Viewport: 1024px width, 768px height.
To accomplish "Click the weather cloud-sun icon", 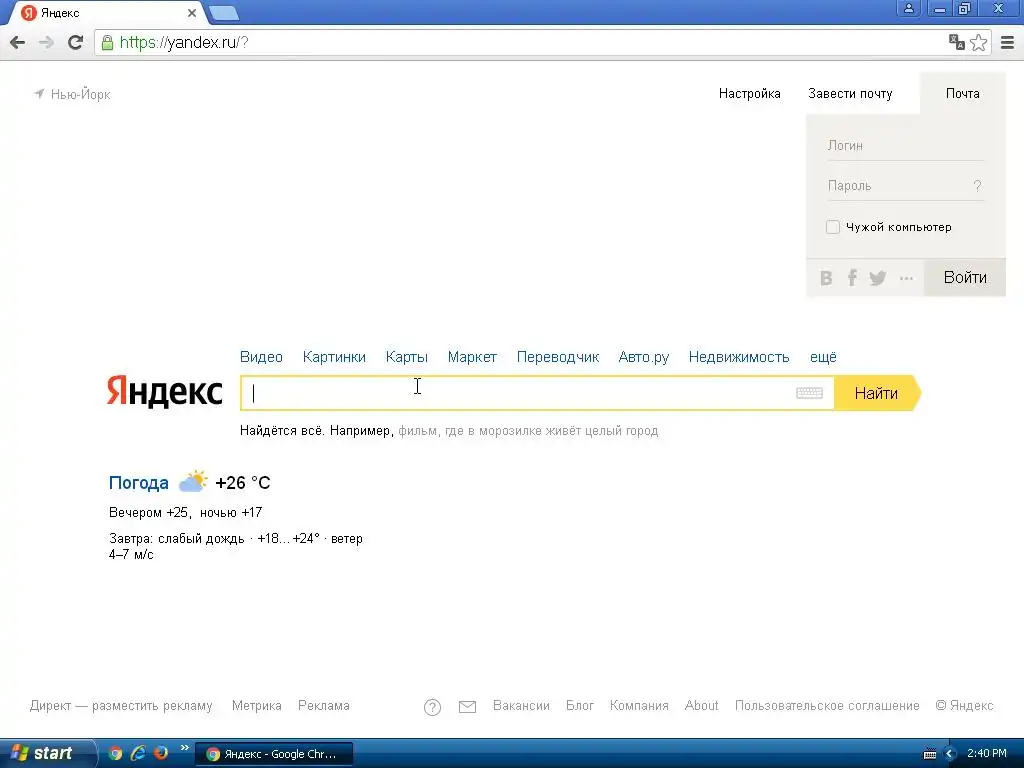I will point(193,482).
